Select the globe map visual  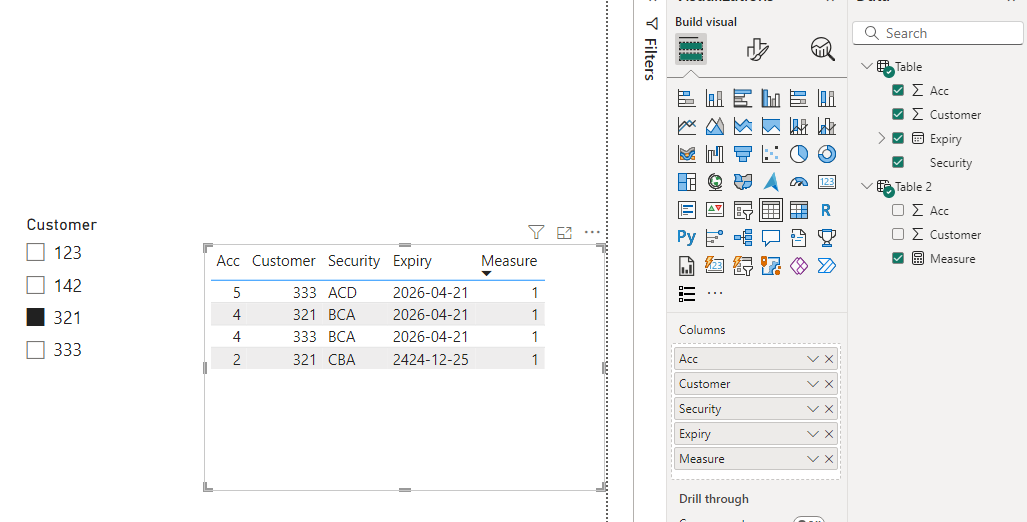[715, 181]
